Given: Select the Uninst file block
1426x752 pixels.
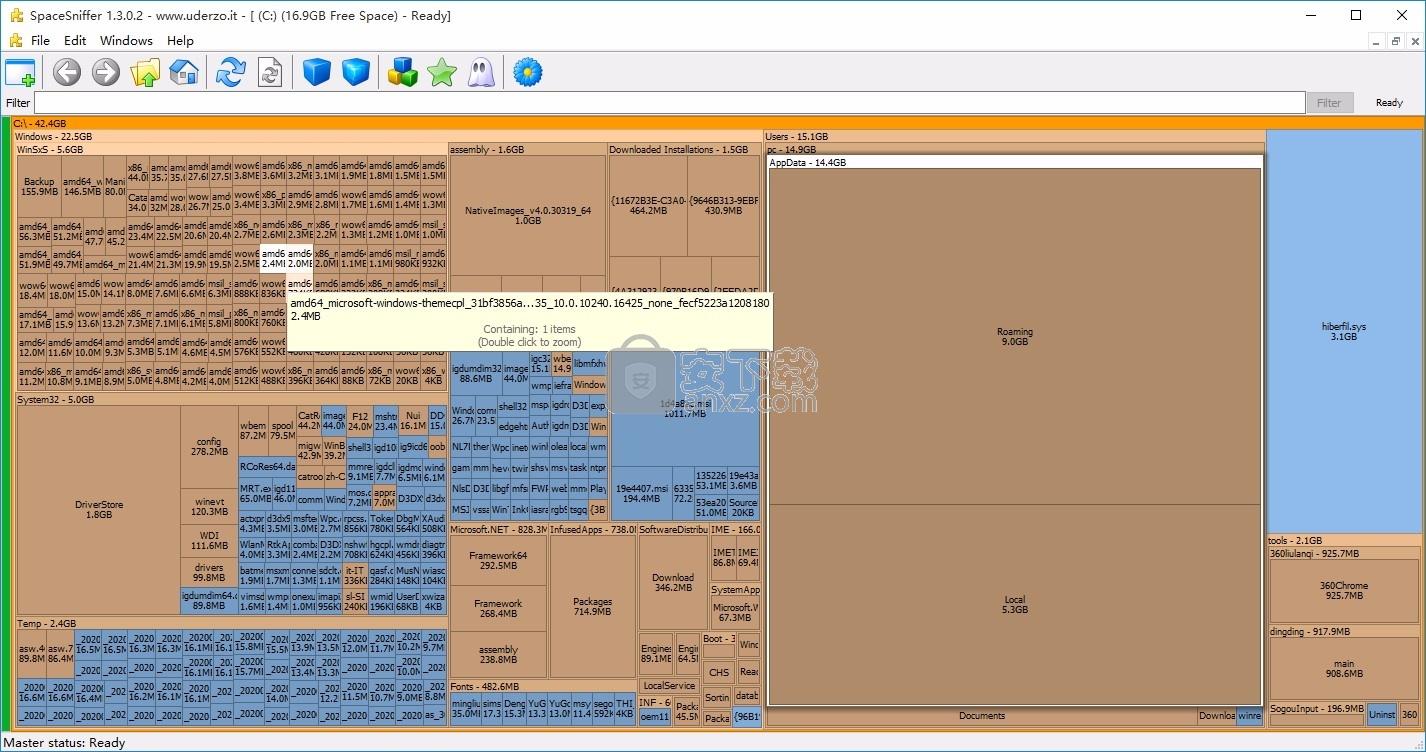Looking at the screenshot, I should coord(1382,714).
